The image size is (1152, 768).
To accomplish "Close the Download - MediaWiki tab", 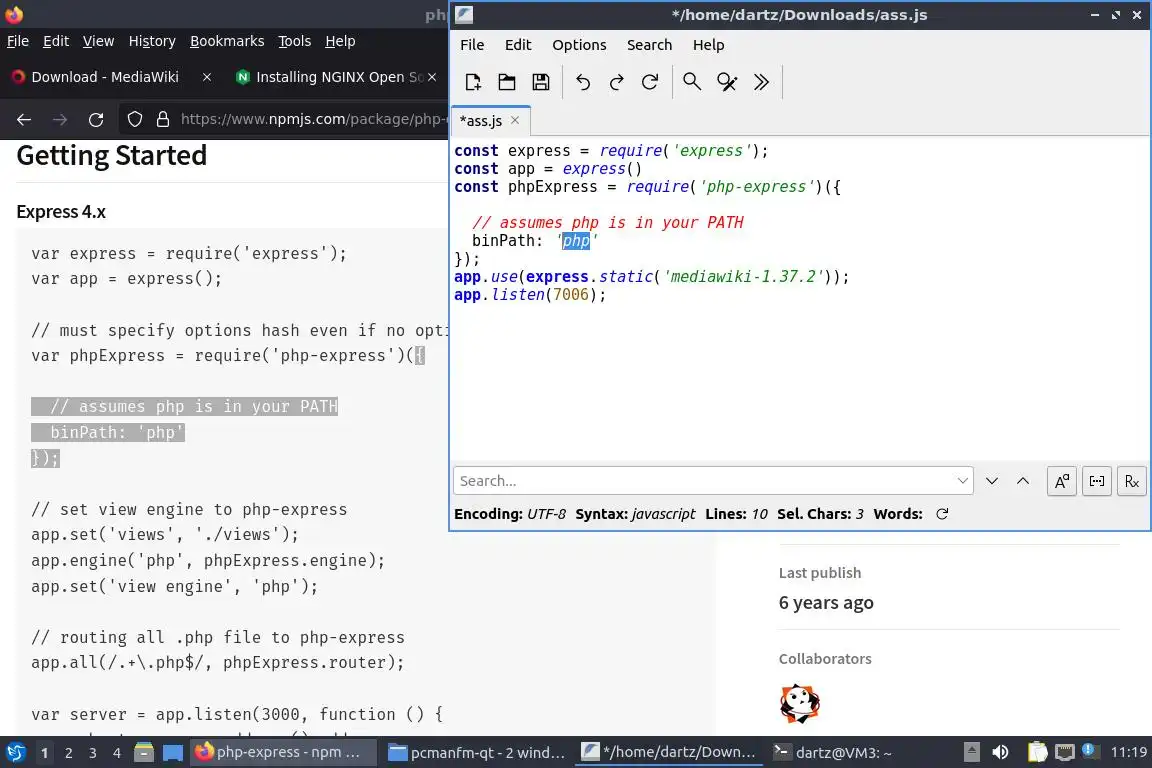I will pos(207,76).
